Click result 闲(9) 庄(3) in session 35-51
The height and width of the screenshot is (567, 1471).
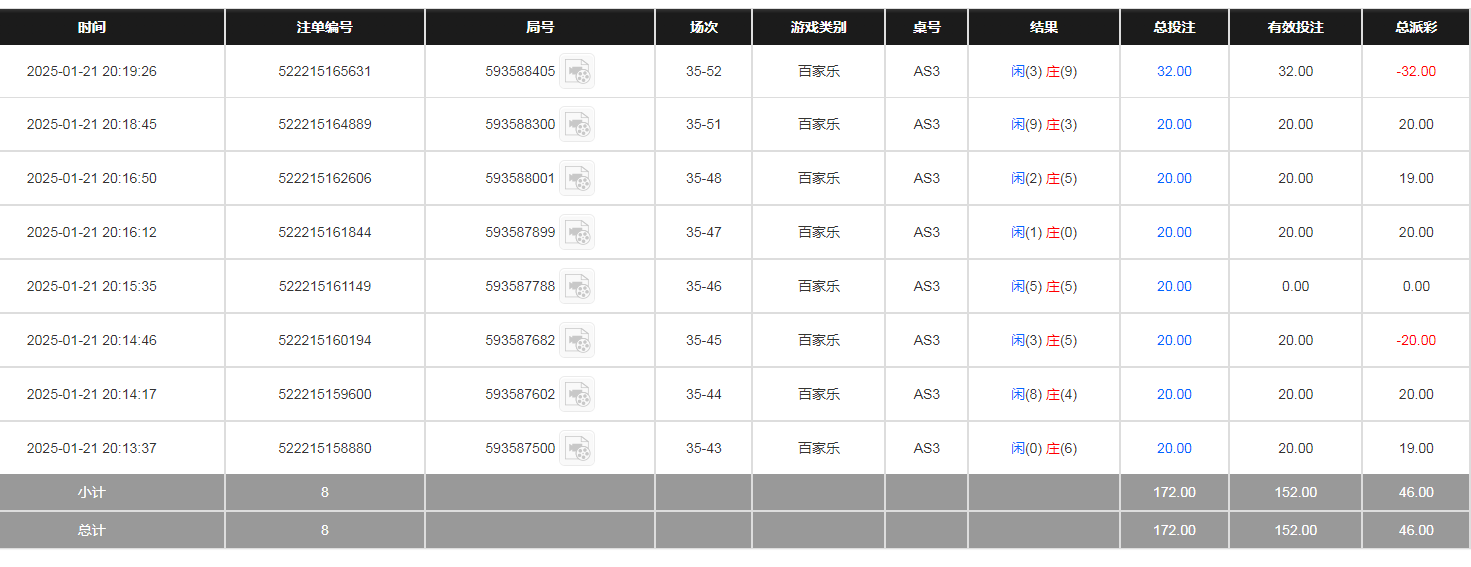(1044, 125)
